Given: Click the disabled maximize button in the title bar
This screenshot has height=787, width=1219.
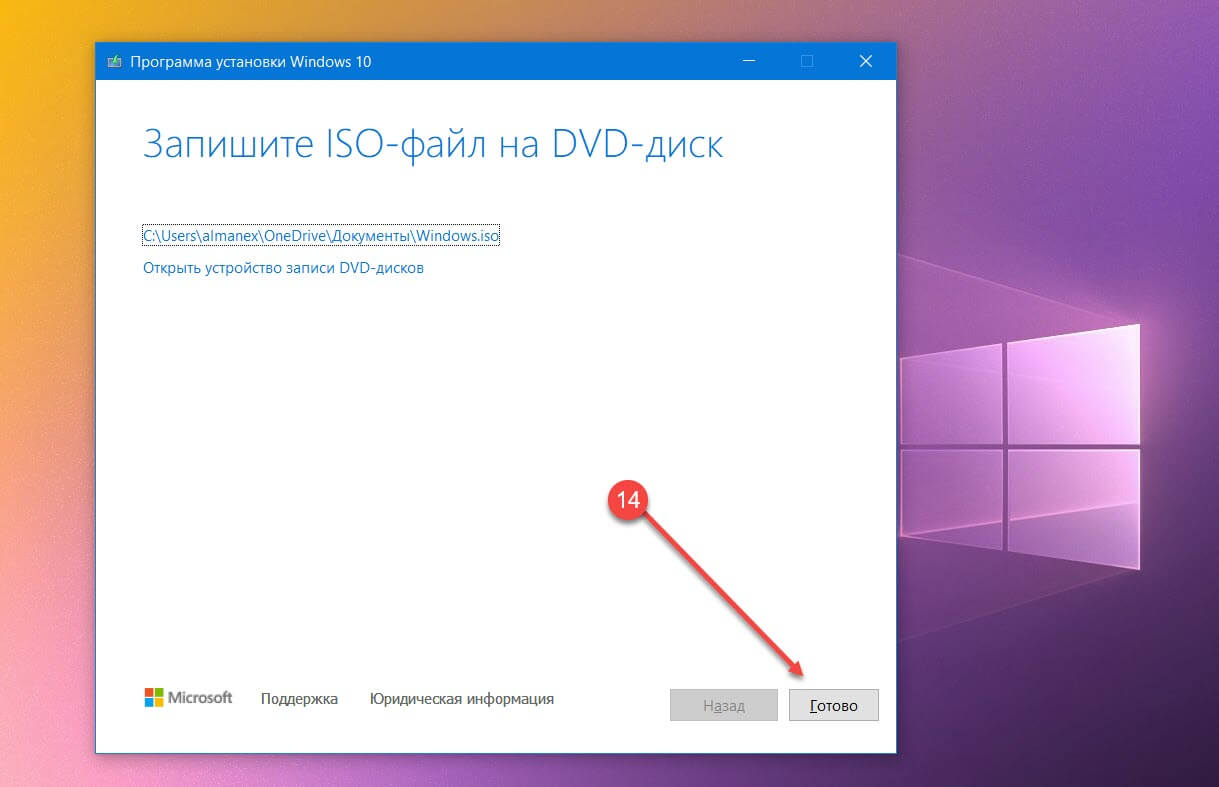Looking at the screenshot, I should point(807,61).
